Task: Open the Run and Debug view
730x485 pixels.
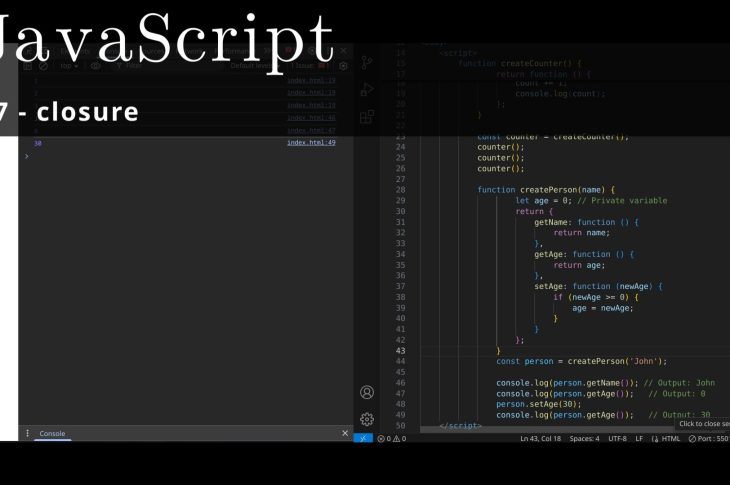Action: (x=367, y=89)
